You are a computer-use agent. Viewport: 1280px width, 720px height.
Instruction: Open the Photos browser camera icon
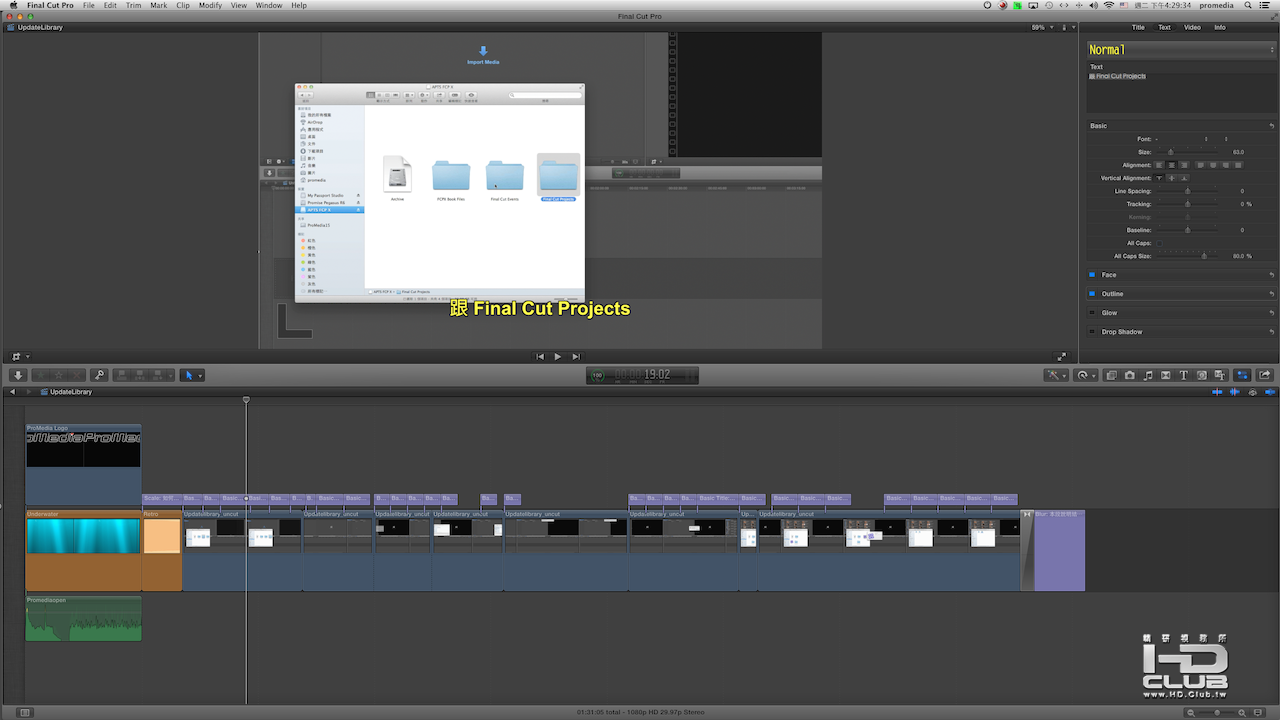point(1129,375)
